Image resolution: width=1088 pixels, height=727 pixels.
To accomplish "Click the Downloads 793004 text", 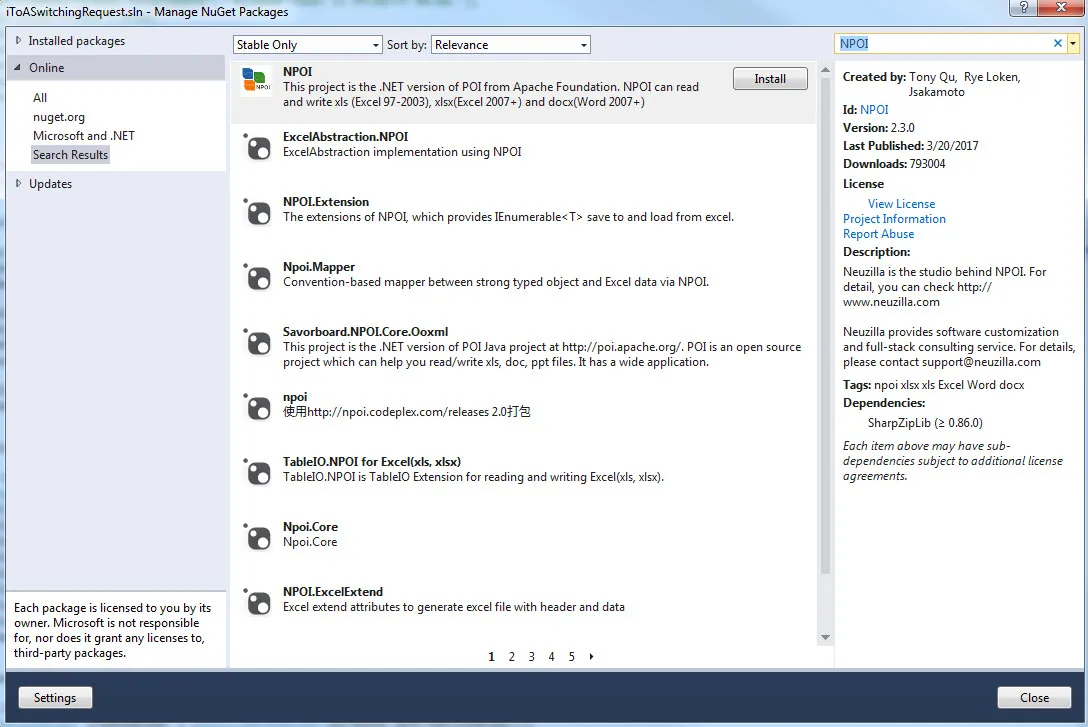I will coord(894,164).
